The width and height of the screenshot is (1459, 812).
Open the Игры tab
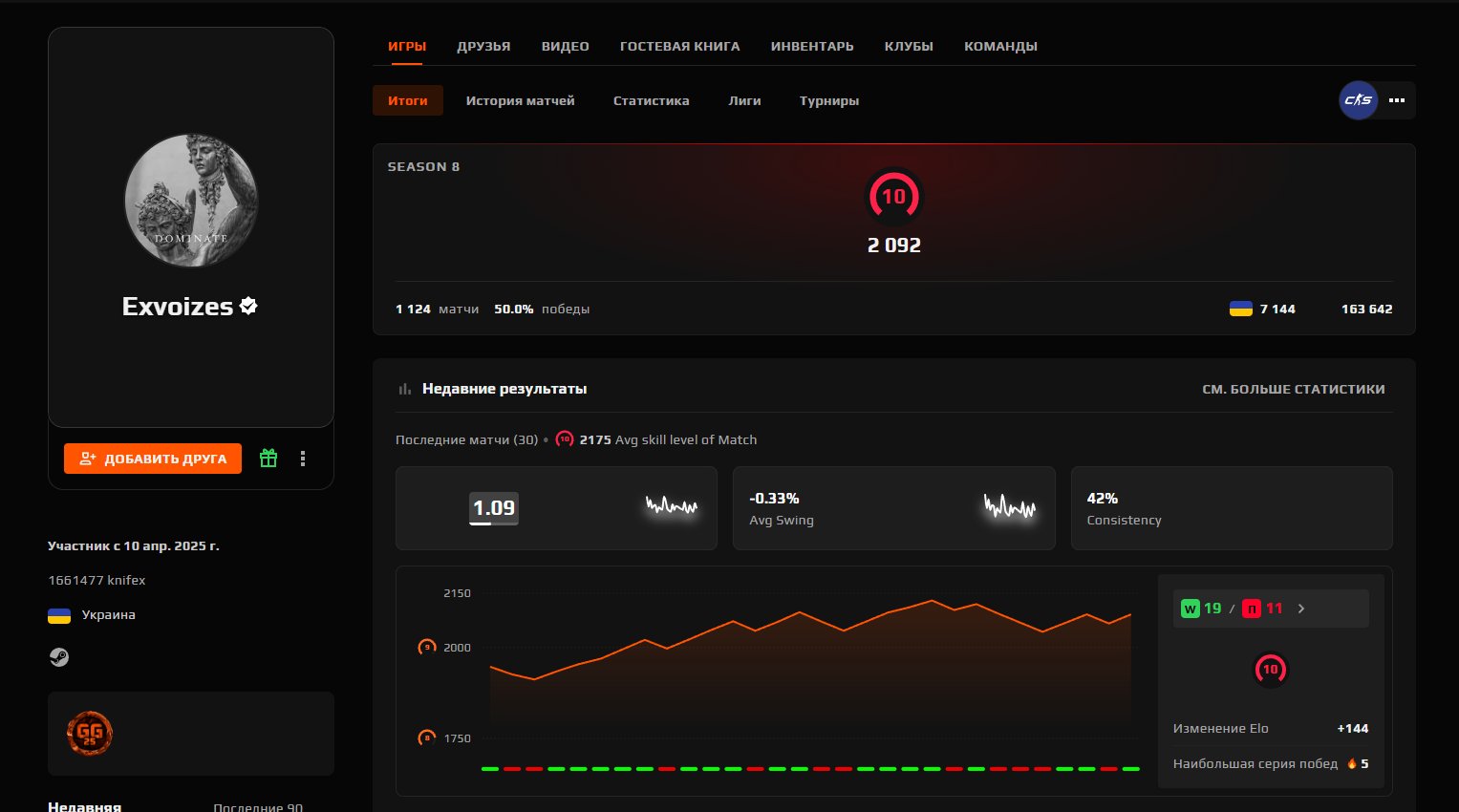407,46
